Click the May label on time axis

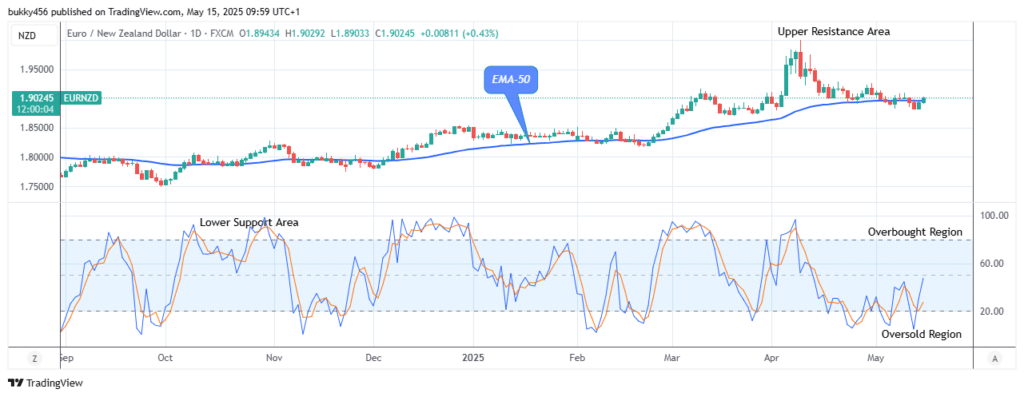click(x=875, y=358)
